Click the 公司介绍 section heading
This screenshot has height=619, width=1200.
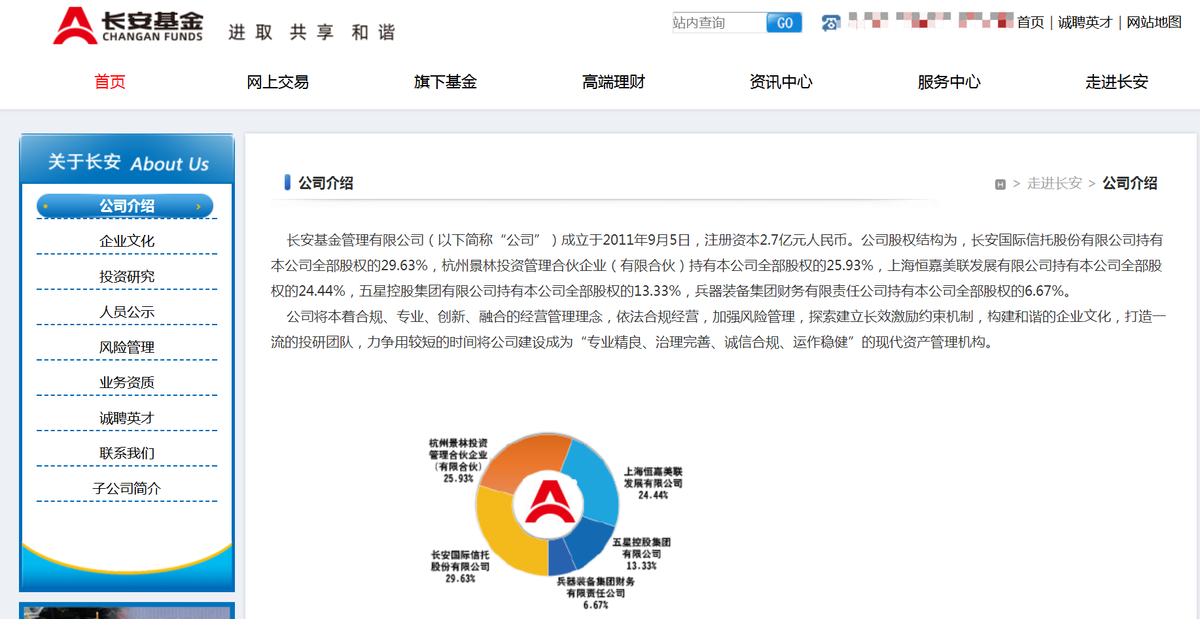pos(326,183)
